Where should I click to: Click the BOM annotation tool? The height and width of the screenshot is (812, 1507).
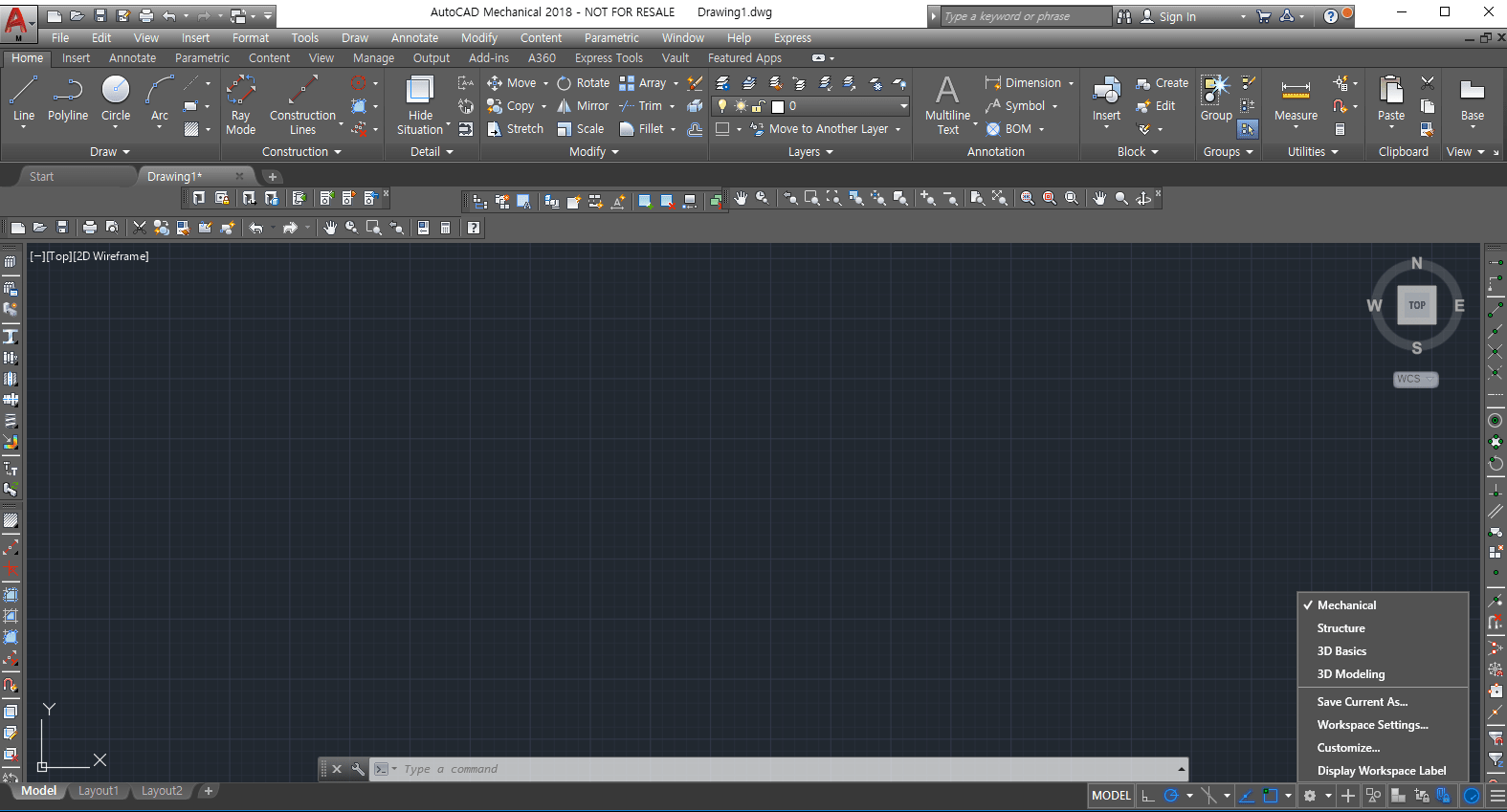(1008, 129)
